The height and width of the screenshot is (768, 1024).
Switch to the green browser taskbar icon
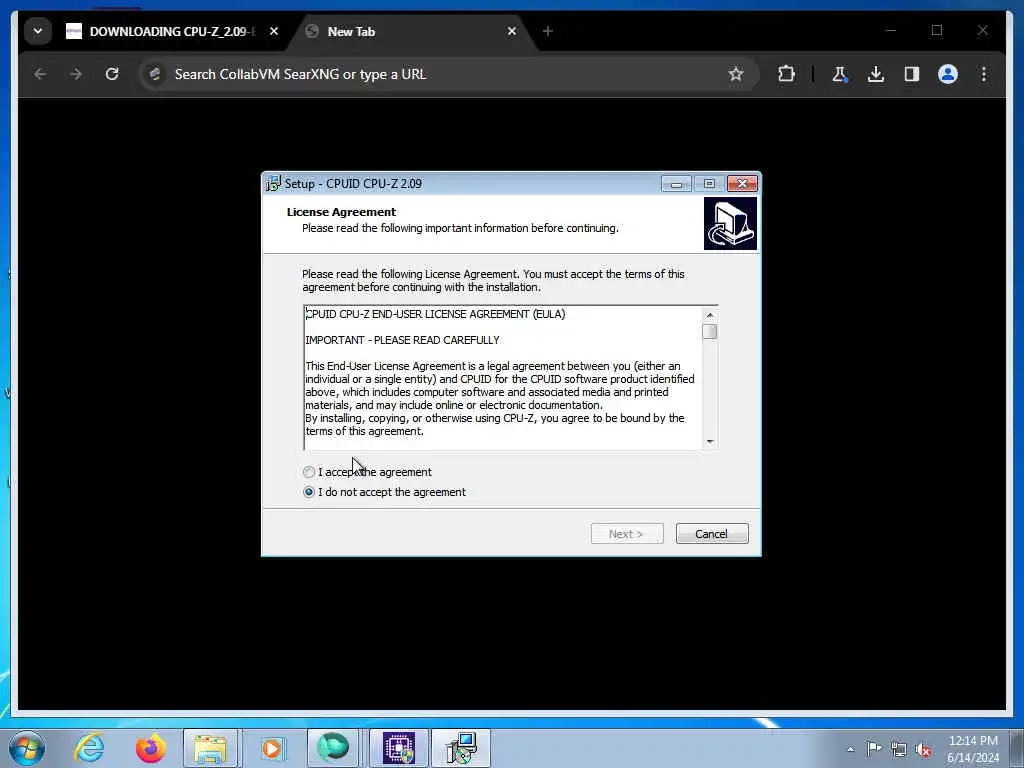pos(333,748)
